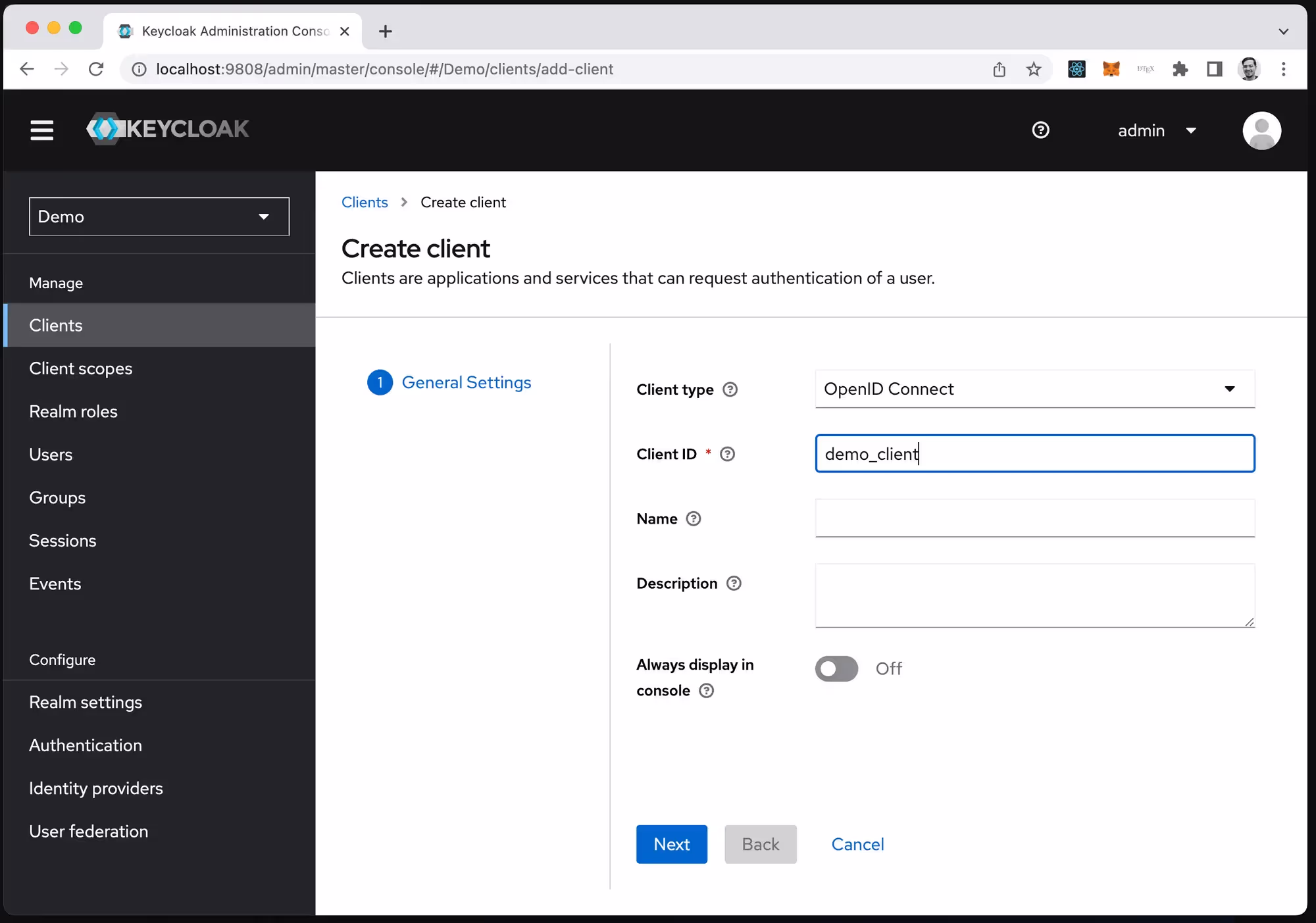Click the Client ID help icon
Viewport: 1316px width, 923px height.
[x=727, y=454]
